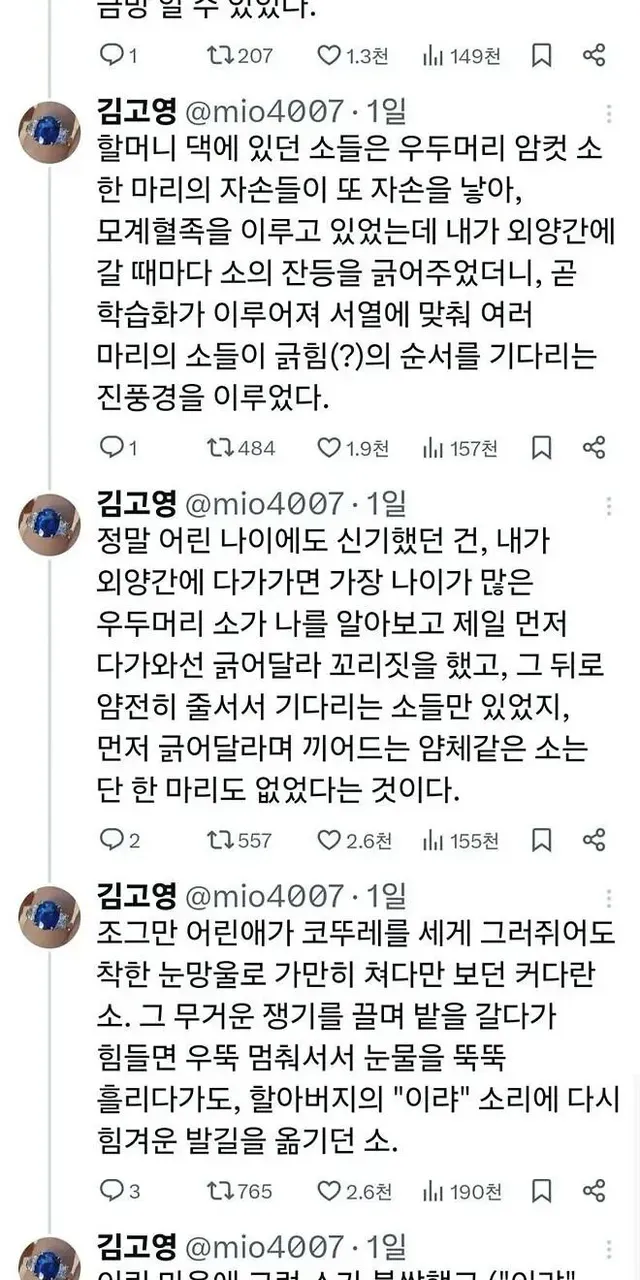Like the tweet with 1.9천 likes
Image resolution: width=640 pixels, height=1280 pixels.
(329, 448)
